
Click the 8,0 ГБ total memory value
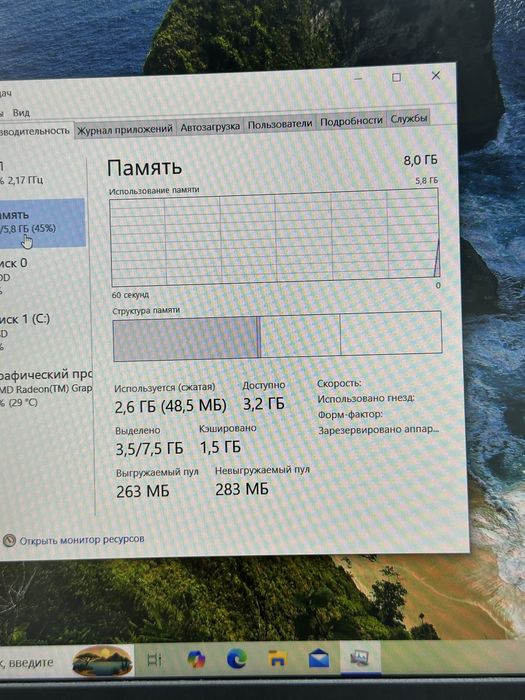click(x=421, y=160)
